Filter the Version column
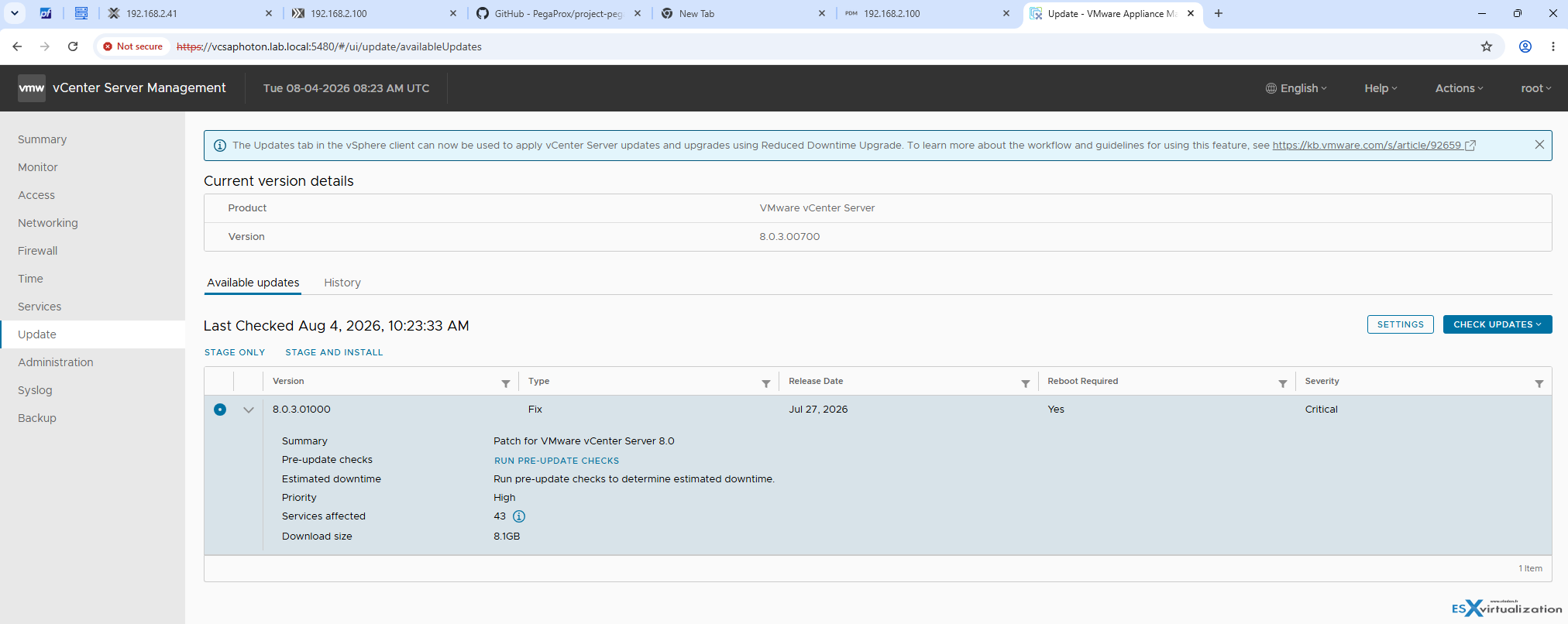Viewport: 1568px width, 624px height. click(x=506, y=383)
